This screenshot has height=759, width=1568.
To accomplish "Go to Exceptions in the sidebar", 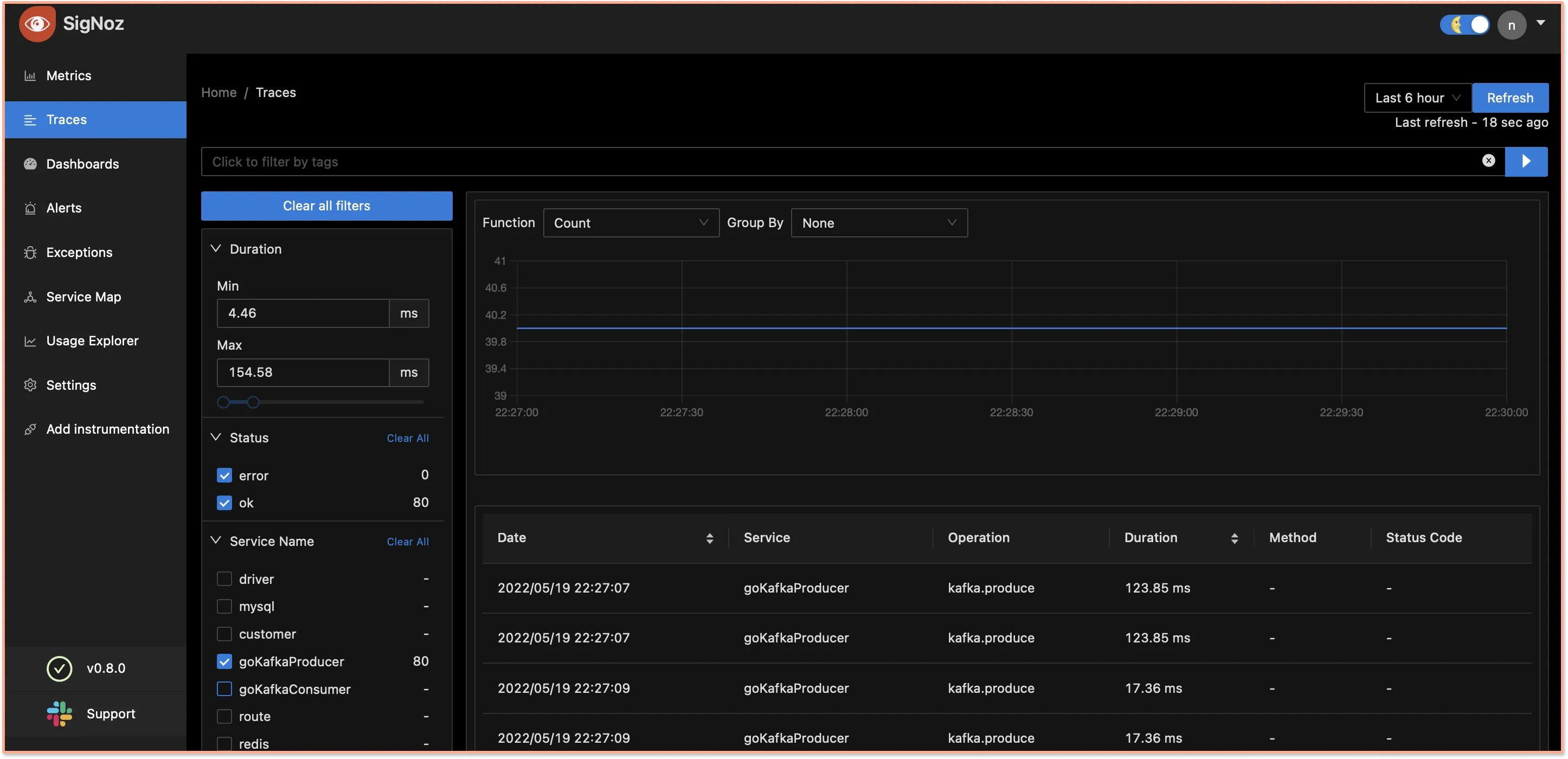I will tap(95, 253).
